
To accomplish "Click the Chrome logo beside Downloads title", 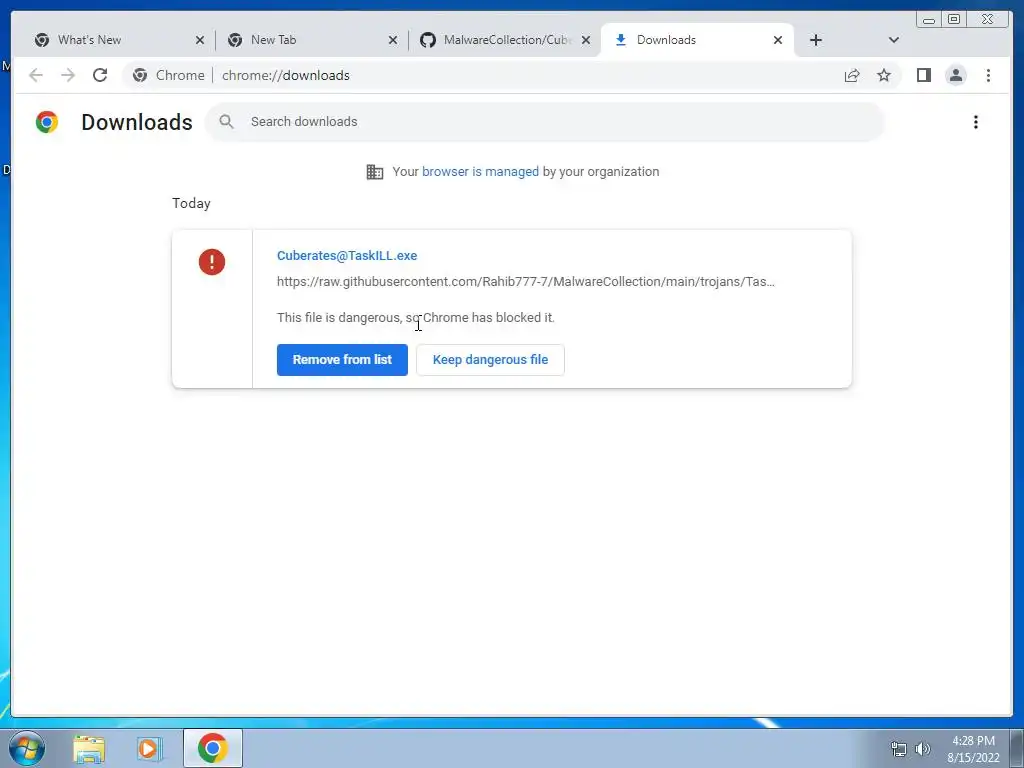I will click(x=47, y=122).
